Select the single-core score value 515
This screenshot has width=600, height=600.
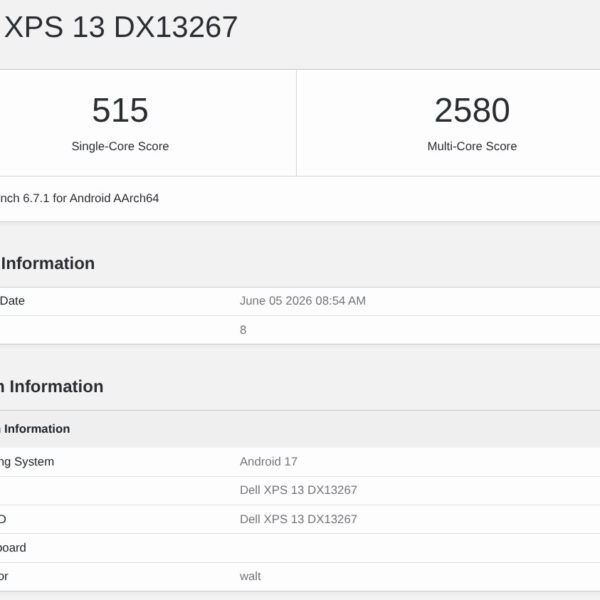pos(120,110)
